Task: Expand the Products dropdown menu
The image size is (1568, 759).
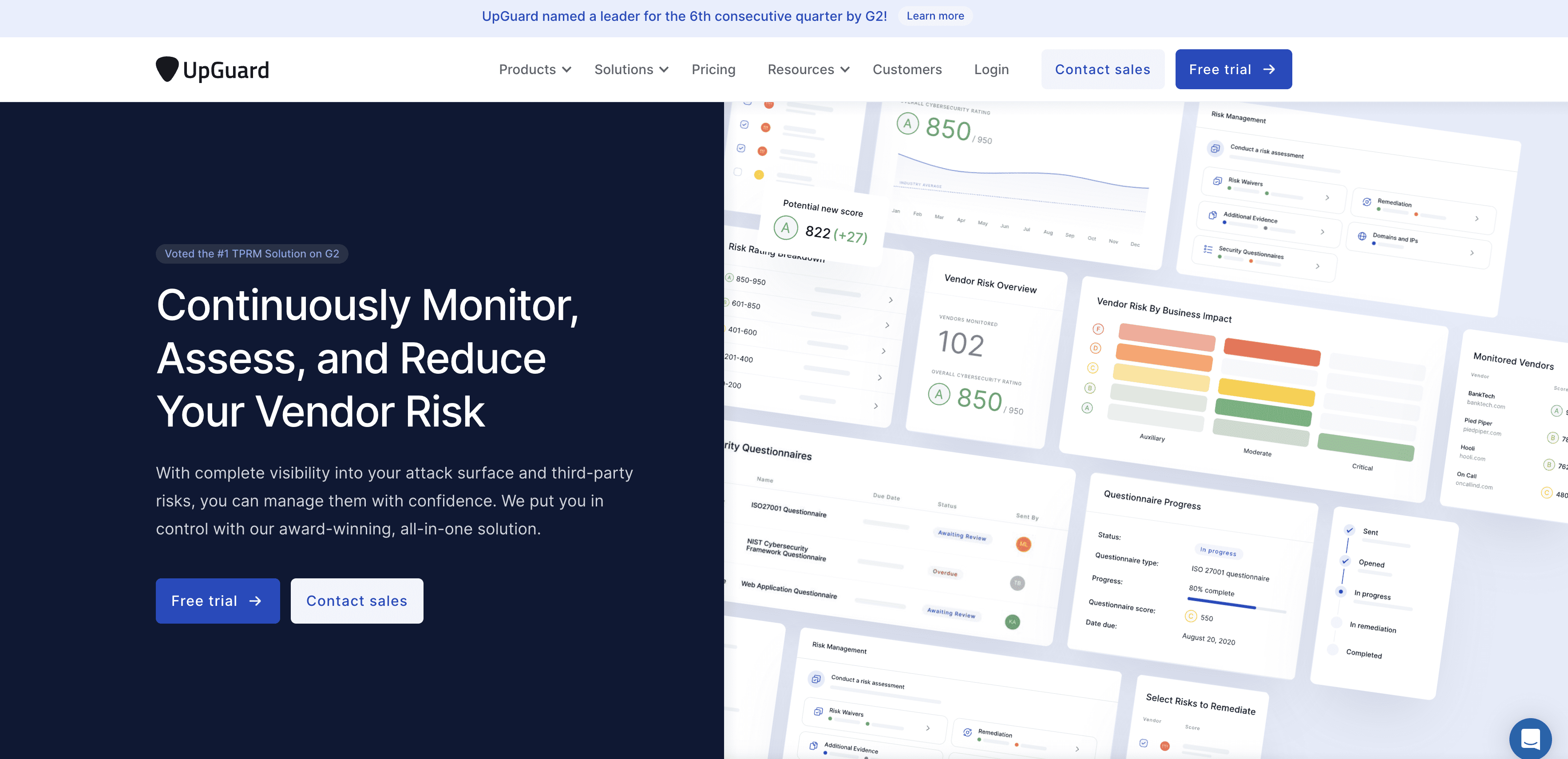Action: tap(534, 69)
